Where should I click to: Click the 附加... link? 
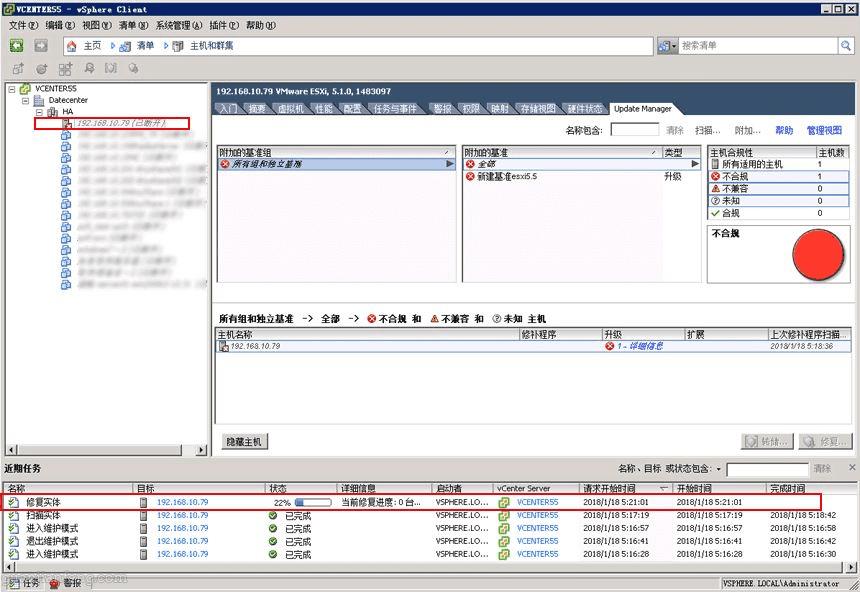pos(747,131)
